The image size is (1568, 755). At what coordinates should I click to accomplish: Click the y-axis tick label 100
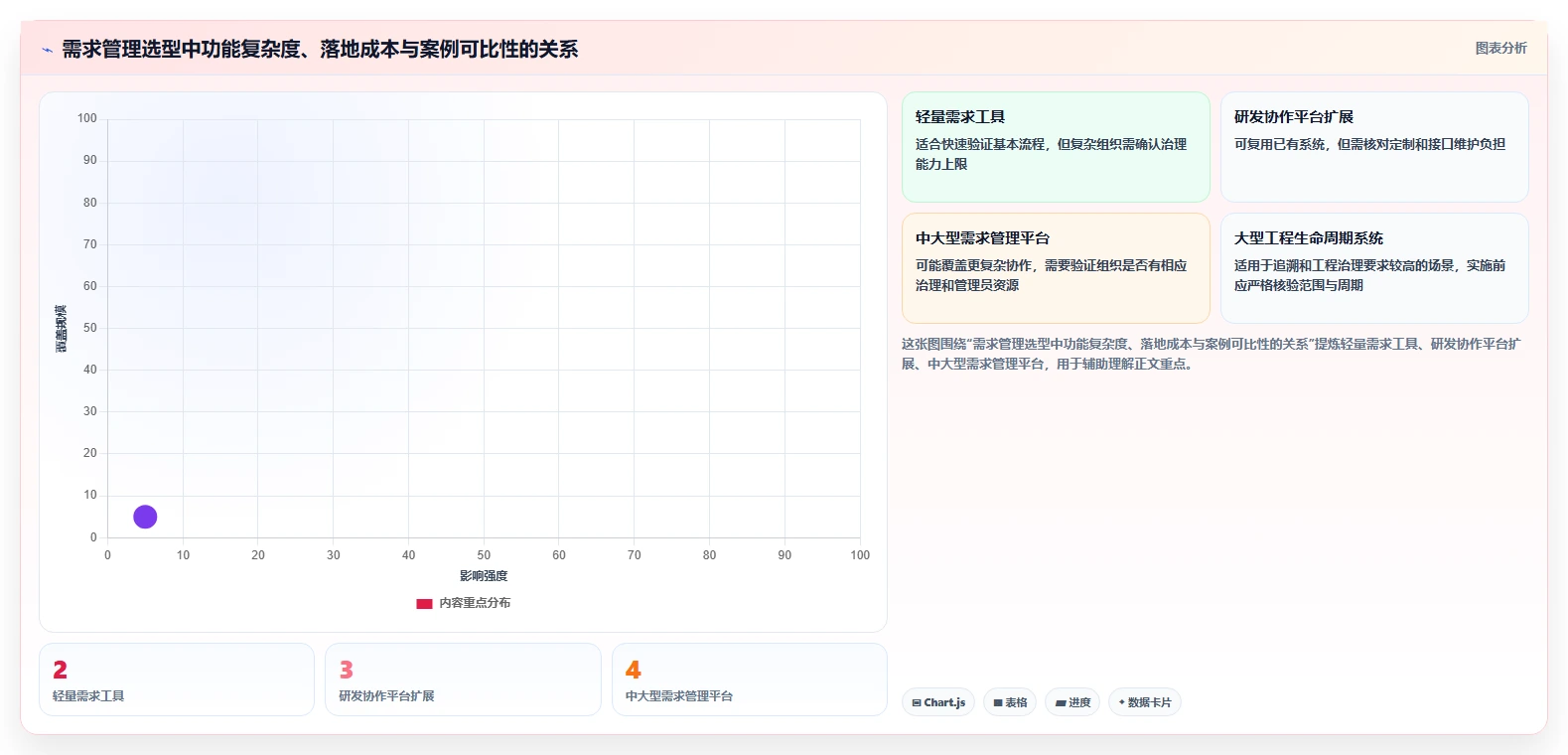87,118
